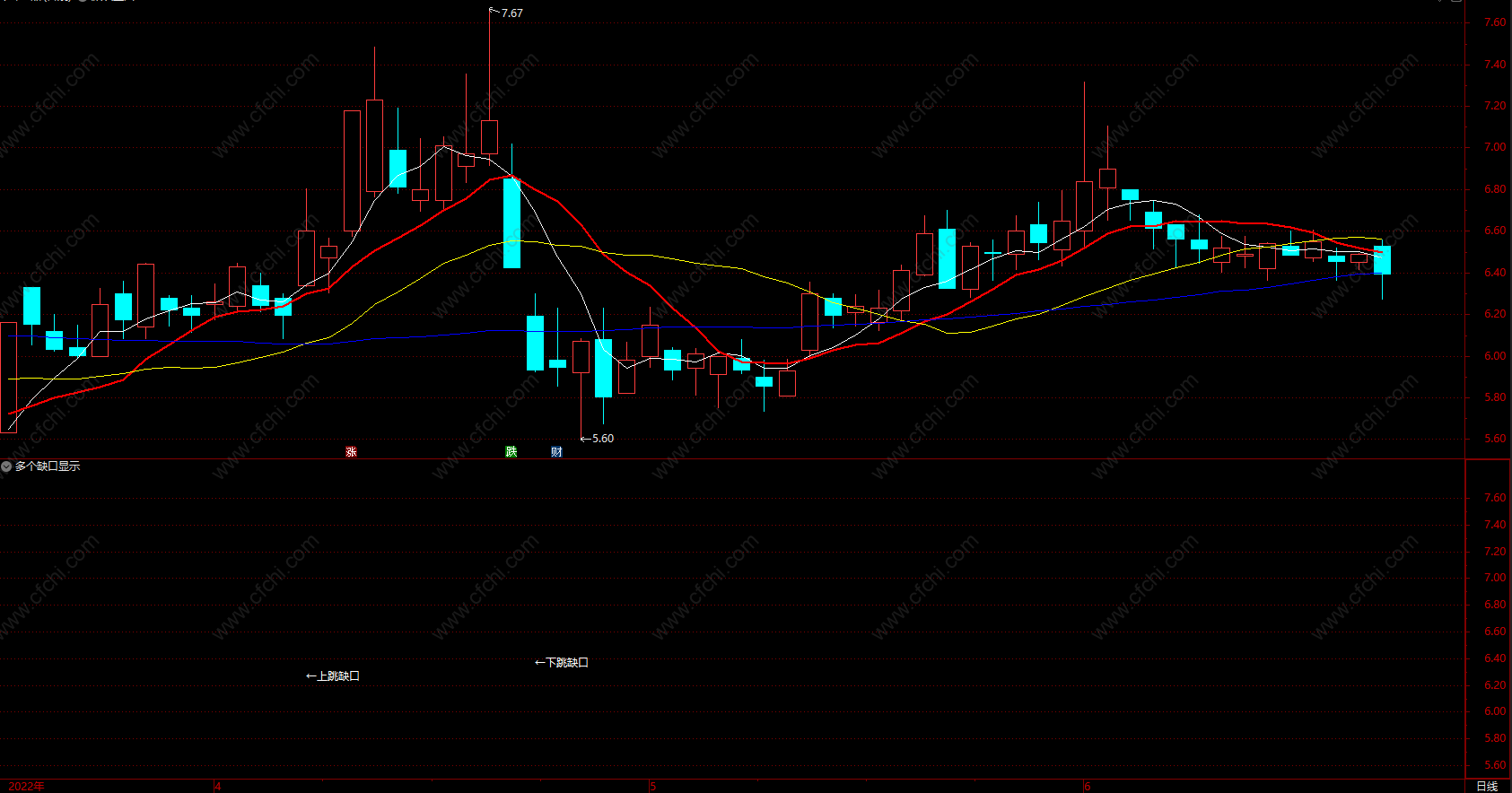Click the green 跌 event marker

point(511,451)
